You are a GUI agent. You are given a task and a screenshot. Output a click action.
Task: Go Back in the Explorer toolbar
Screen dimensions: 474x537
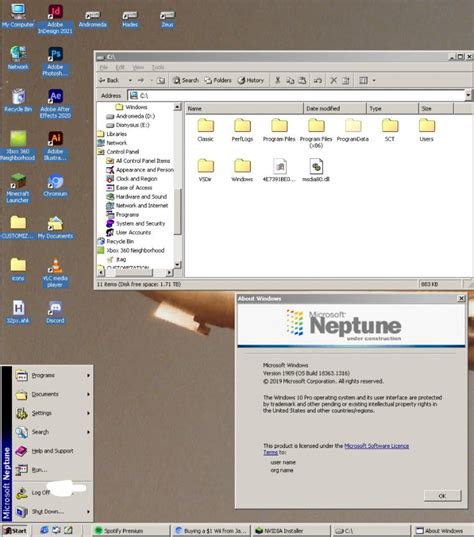[x=109, y=80]
